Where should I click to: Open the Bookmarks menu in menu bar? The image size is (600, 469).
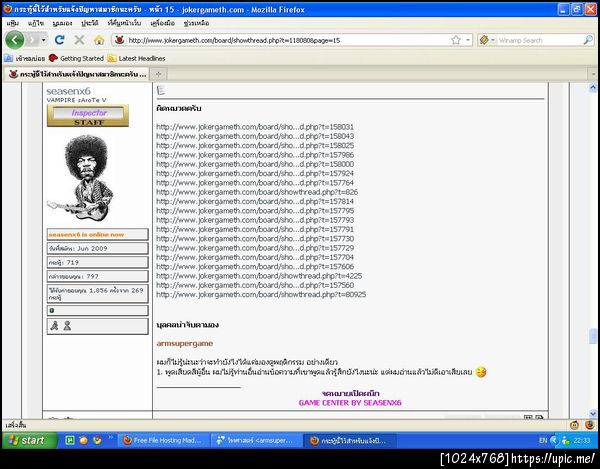pyautogui.click(x=124, y=23)
